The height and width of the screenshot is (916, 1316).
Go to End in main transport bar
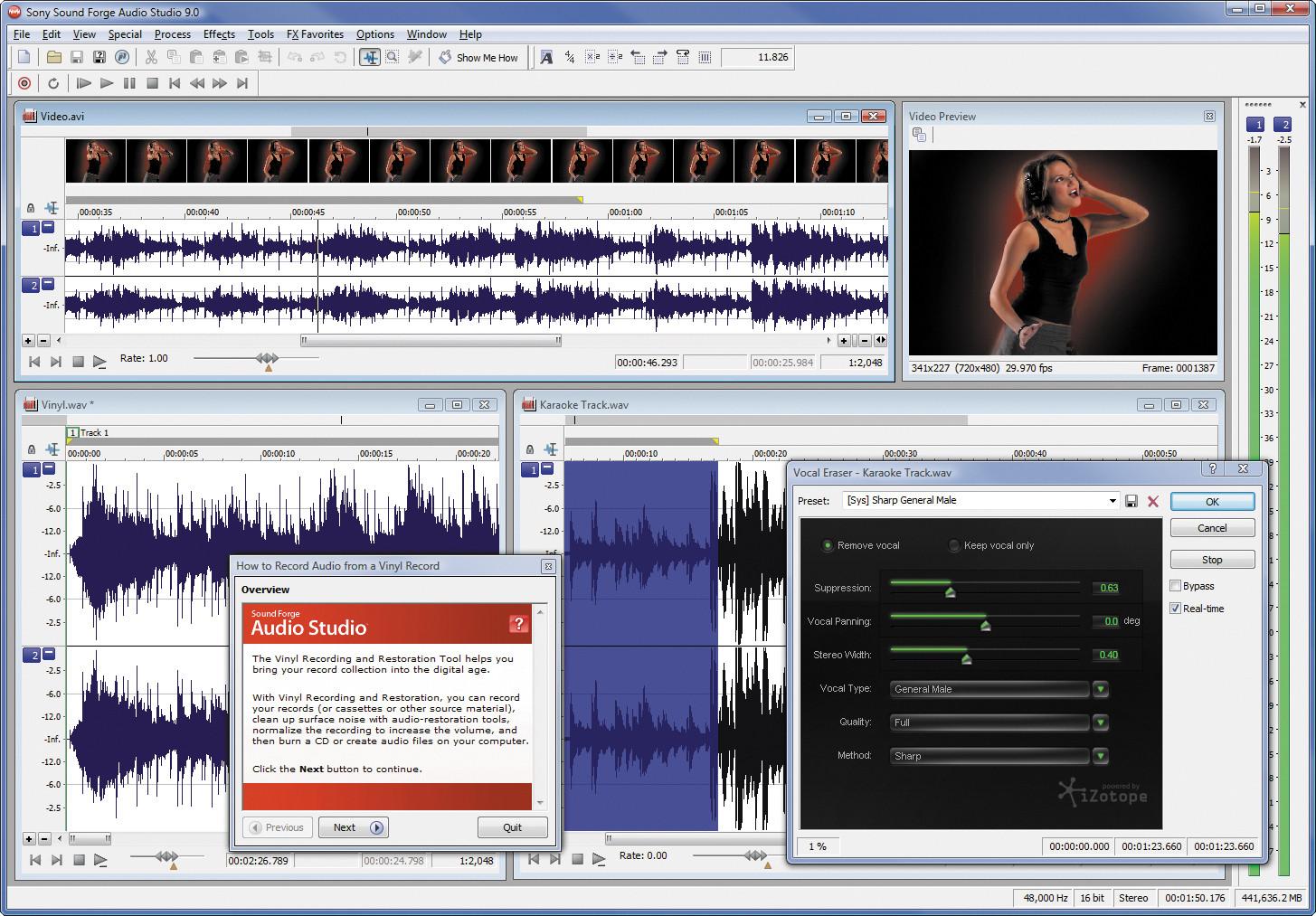click(242, 83)
